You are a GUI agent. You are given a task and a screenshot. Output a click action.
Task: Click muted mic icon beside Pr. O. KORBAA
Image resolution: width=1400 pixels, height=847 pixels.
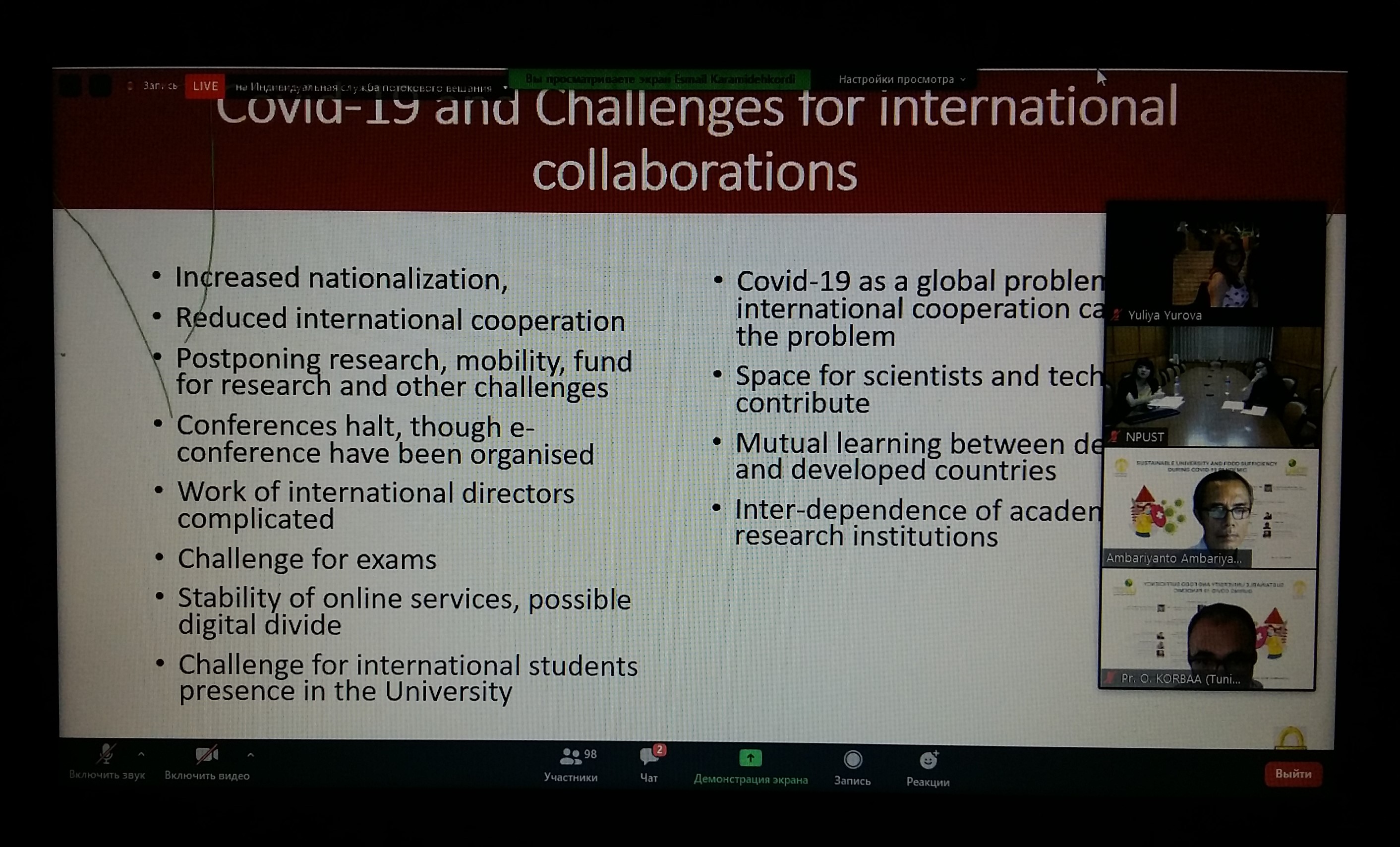coord(1109,677)
